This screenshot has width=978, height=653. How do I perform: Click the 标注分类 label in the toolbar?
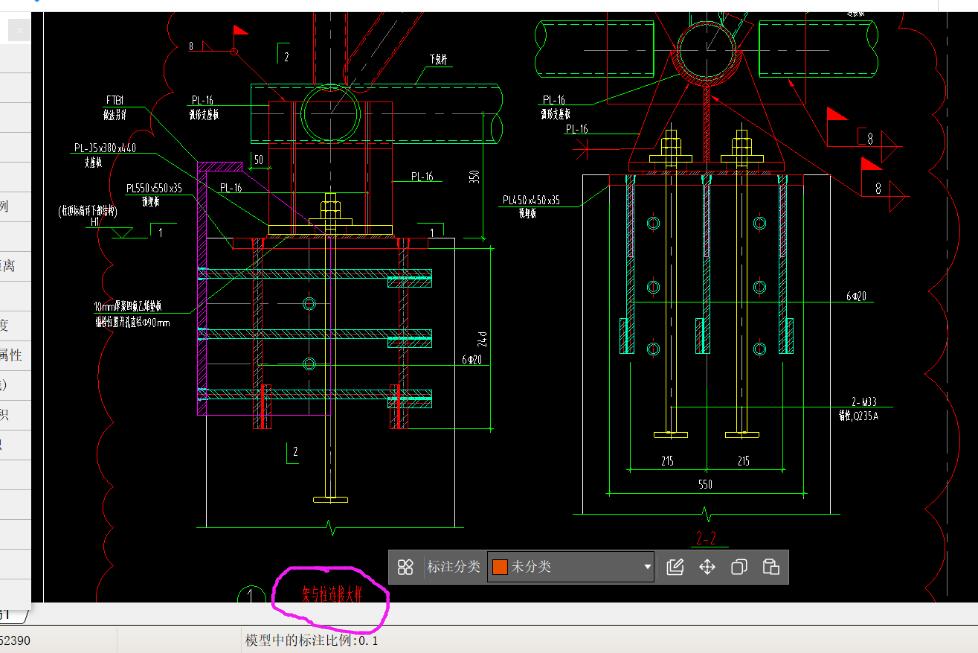[453, 566]
